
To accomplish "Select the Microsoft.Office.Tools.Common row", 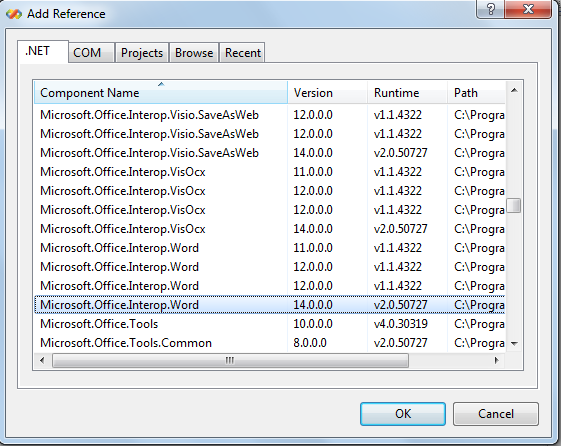I will point(270,343).
